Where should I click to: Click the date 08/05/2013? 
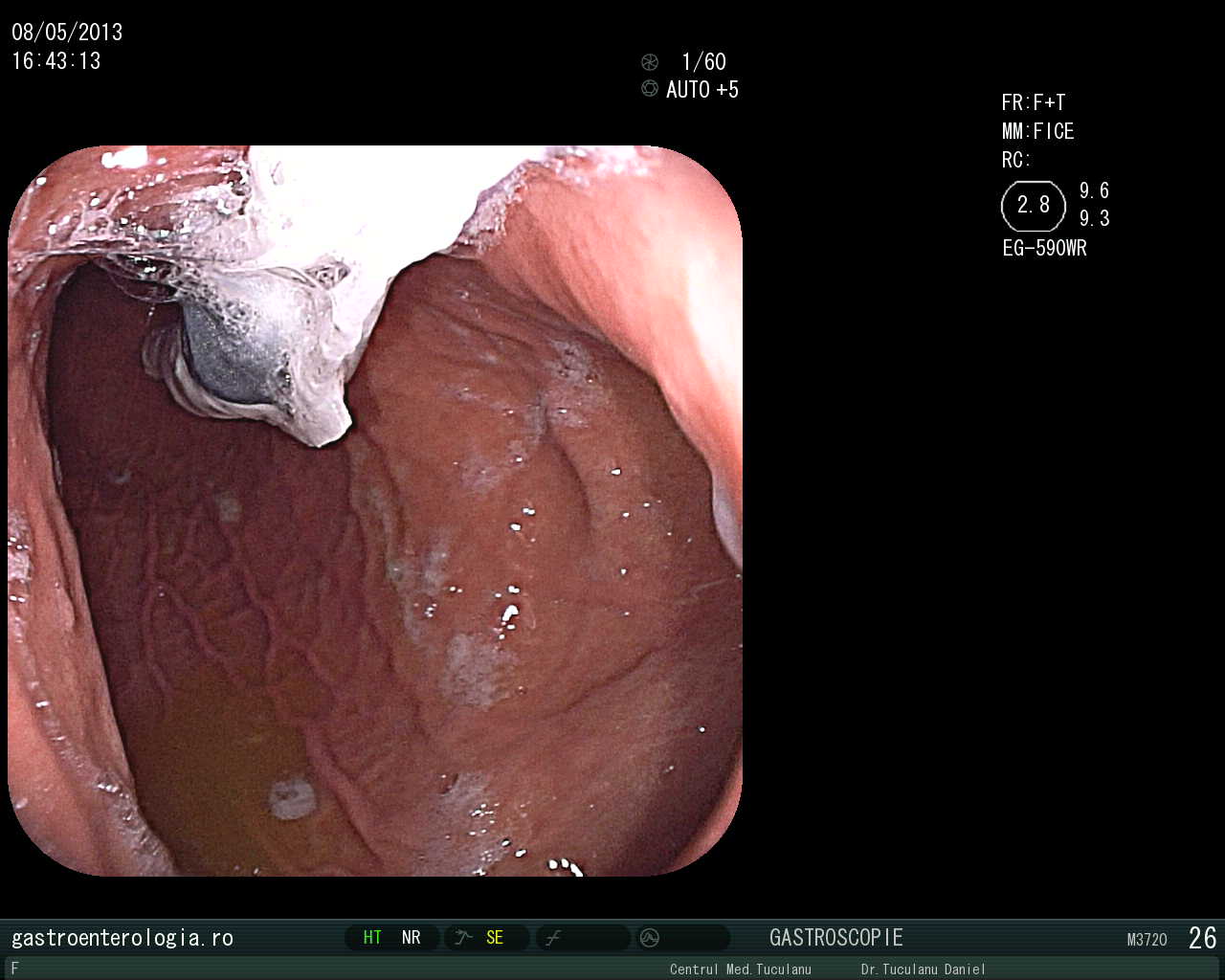tap(67, 33)
